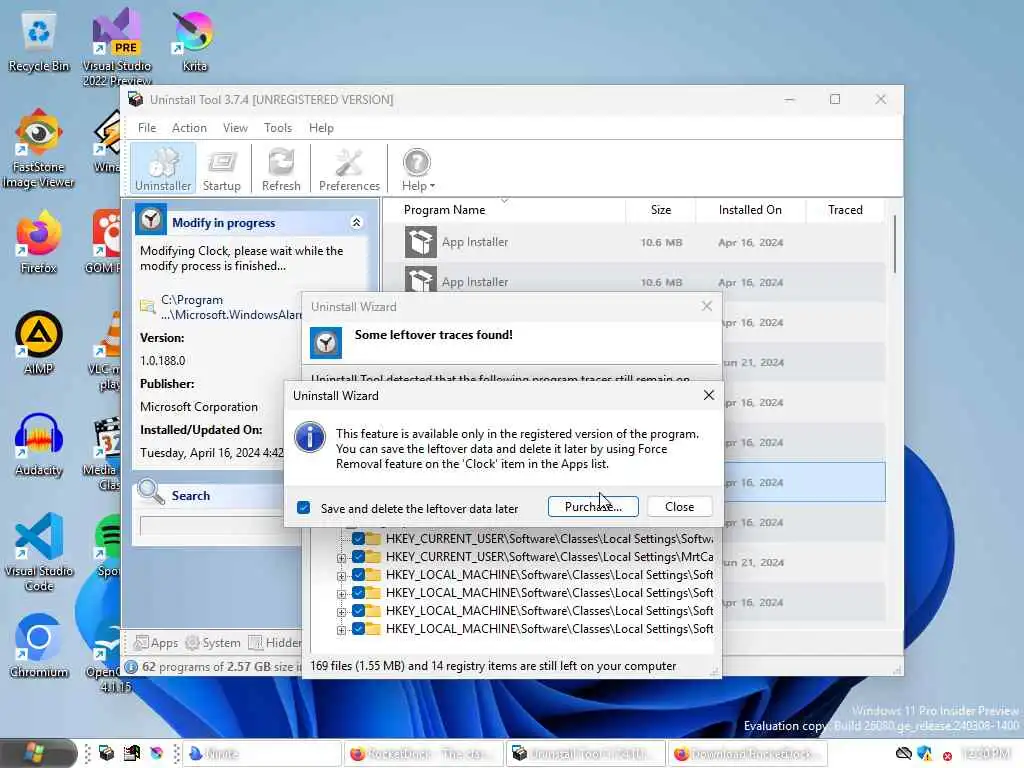Viewport: 1024px width, 768px height.
Task: Uncheck the last HKEY_LOCAL_MACHINE registry entry
Action: click(358, 628)
